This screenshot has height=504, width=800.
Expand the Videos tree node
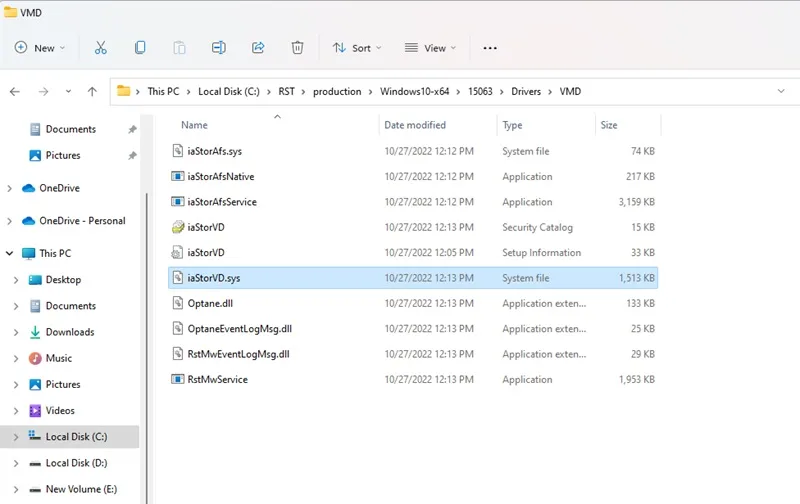pos(16,411)
